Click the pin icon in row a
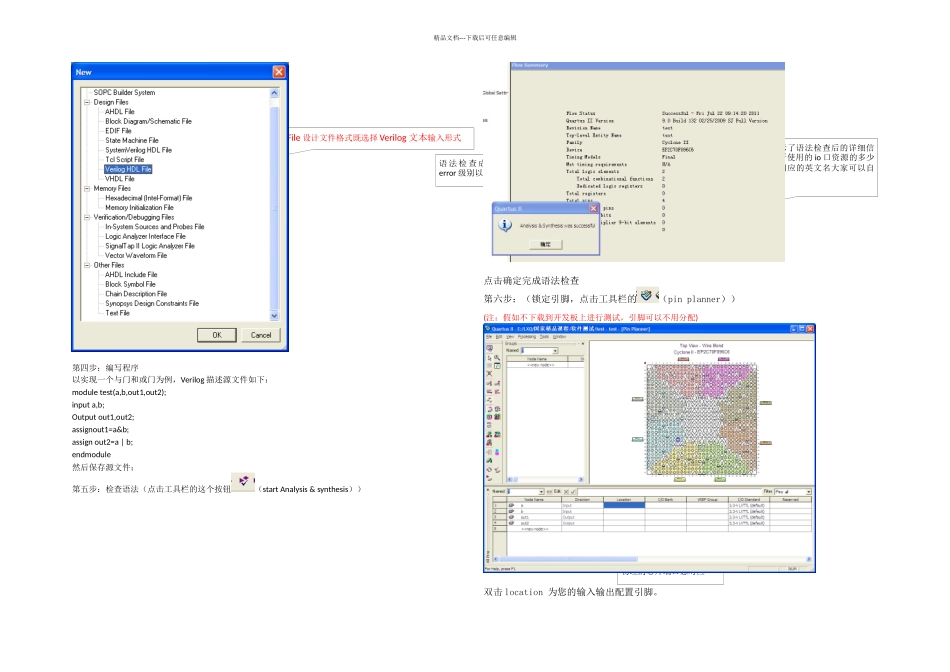Image resolution: width=950 pixels, height=672 pixels. tap(511, 505)
